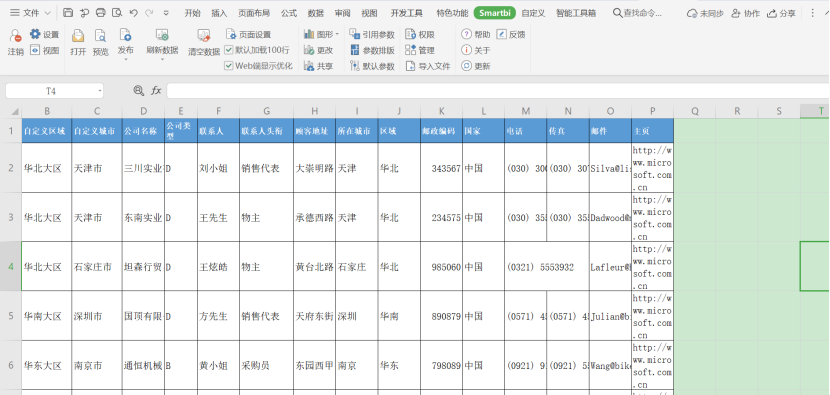Expand the 刷新数据 dropdown arrow

tap(162, 59)
